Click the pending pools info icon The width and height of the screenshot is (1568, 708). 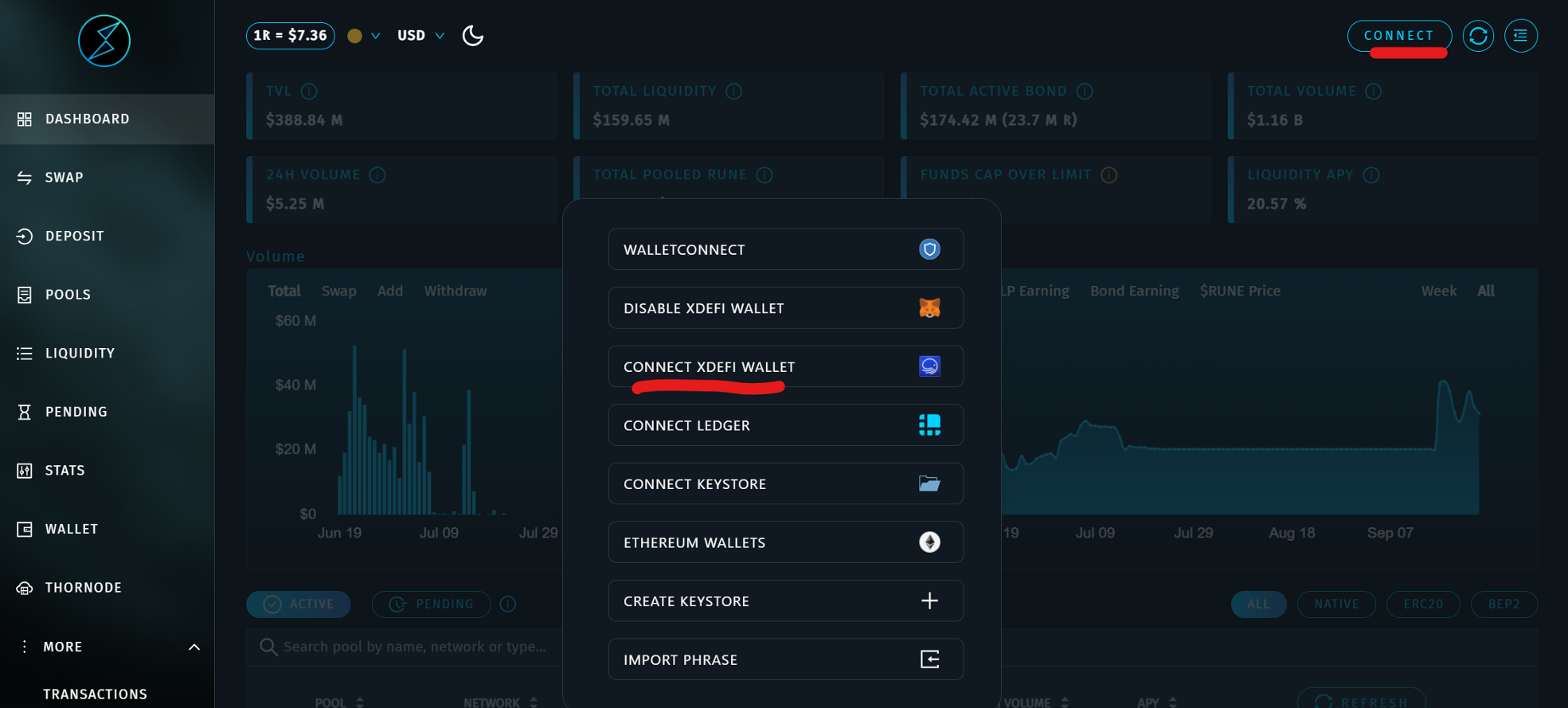click(508, 604)
